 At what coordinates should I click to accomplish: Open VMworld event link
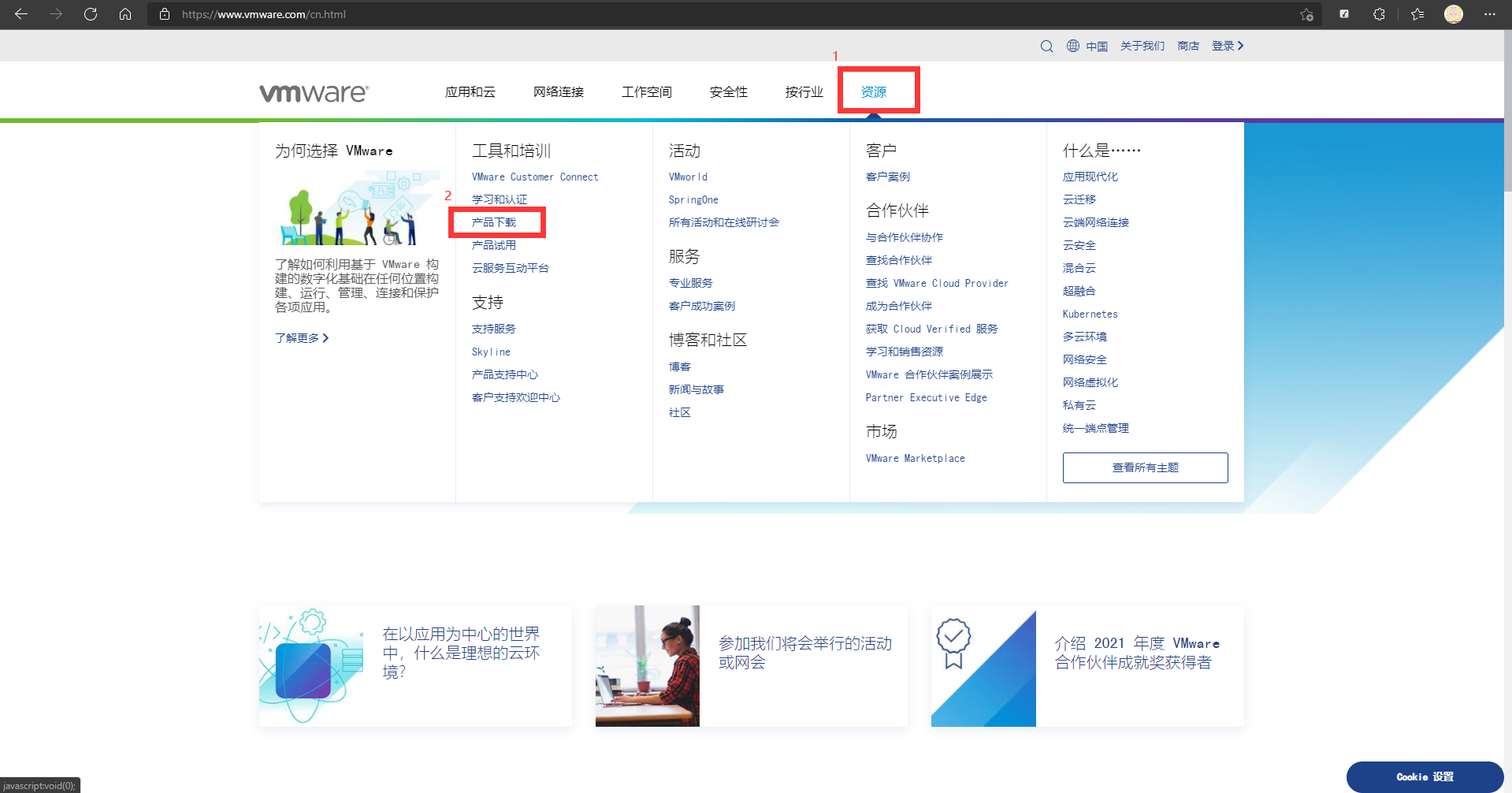tap(688, 177)
